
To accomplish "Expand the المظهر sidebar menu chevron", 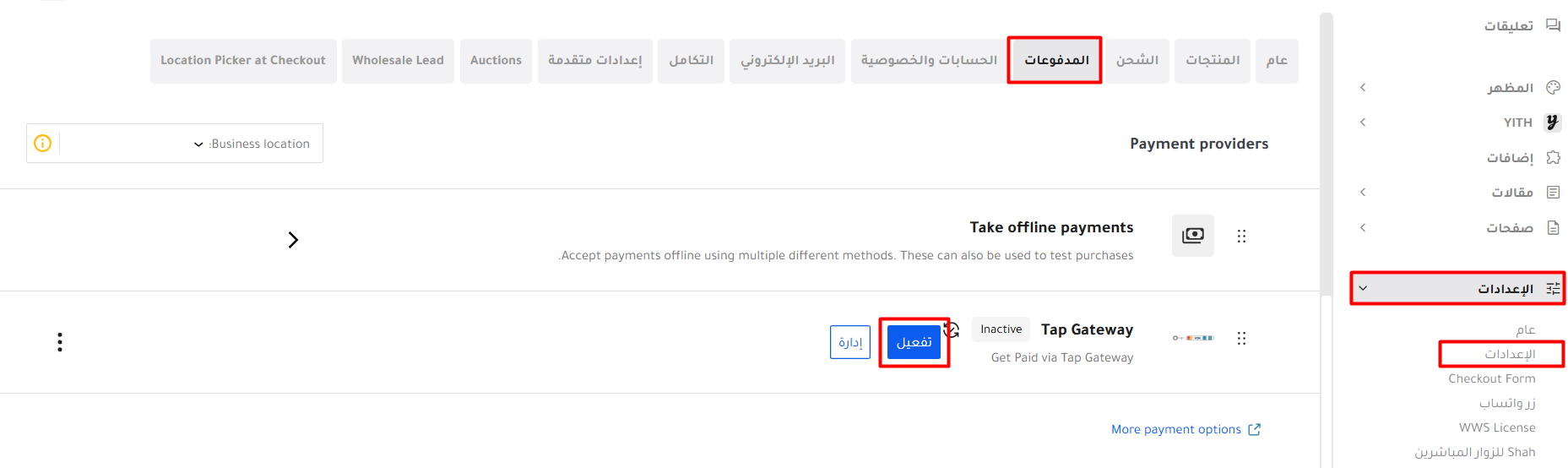I will click(x=1363, y=88).
